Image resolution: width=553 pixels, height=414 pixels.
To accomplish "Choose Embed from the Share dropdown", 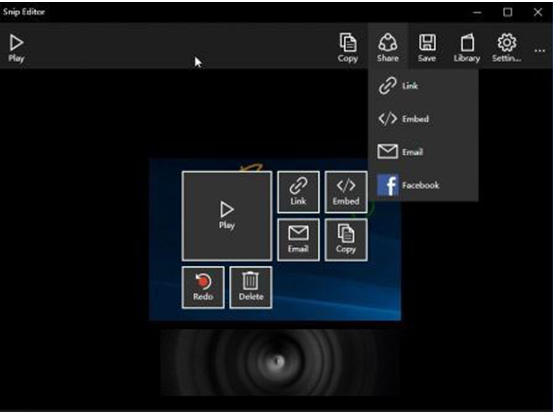I will (423, 119).
